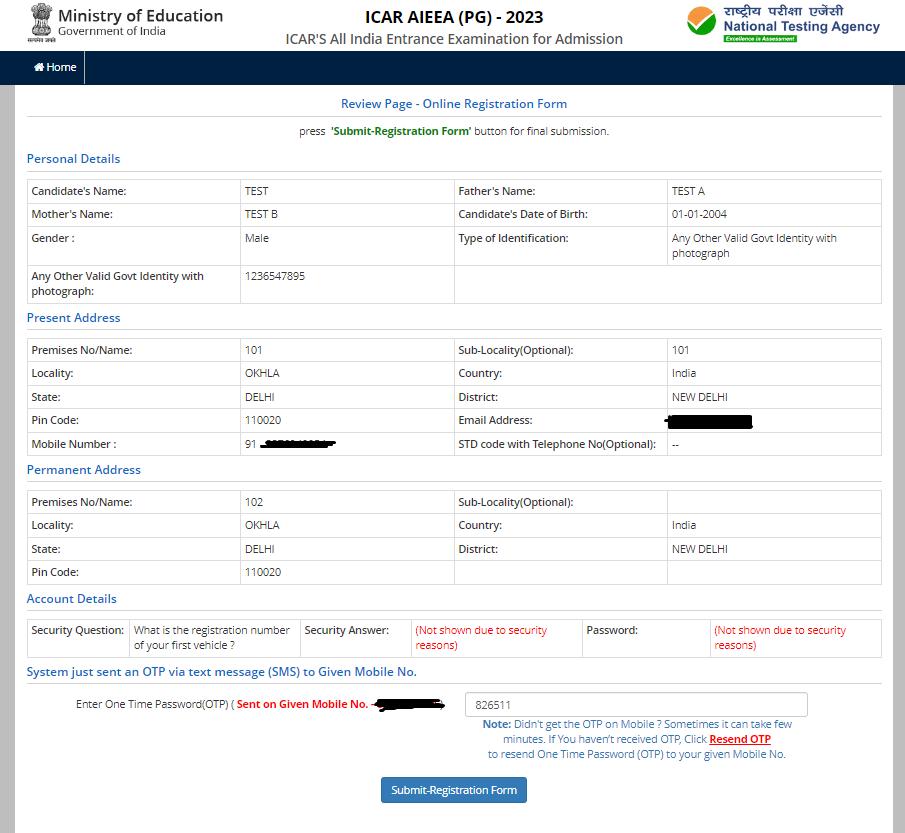
Task: Click the Ministry of Education emblem logo
Action: pos(41,23)
